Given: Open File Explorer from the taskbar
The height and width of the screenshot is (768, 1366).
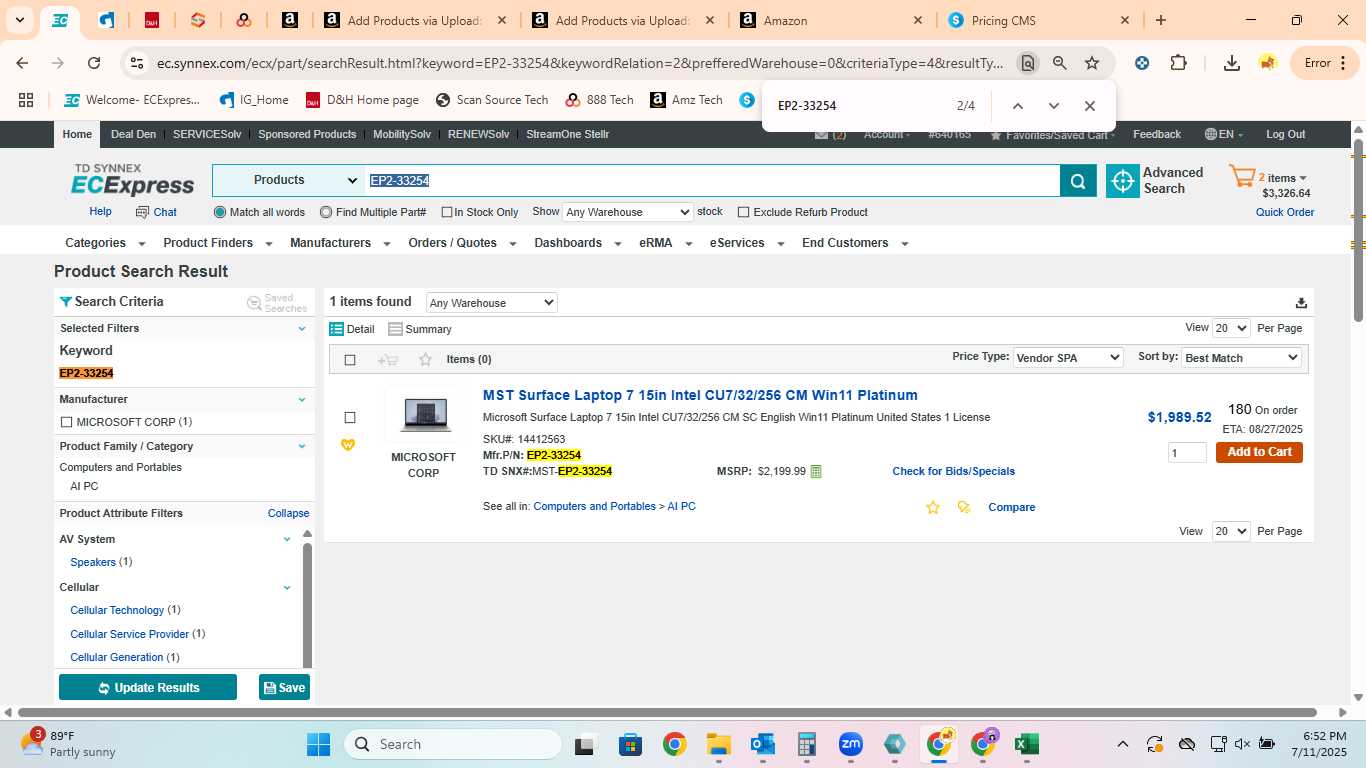Looking at the screenshot, I should pos(718,744).
